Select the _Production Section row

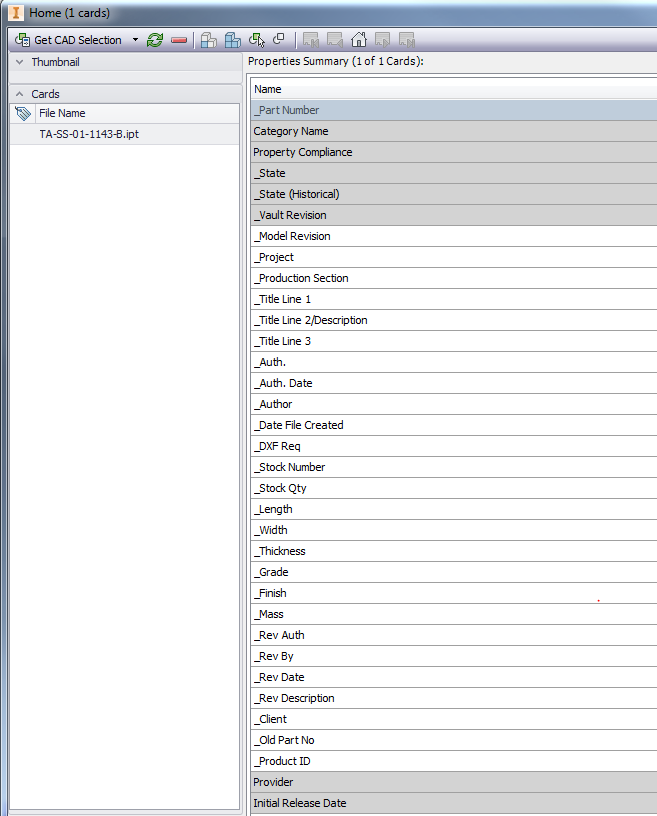pyautogui.click(x=453, y=278)
